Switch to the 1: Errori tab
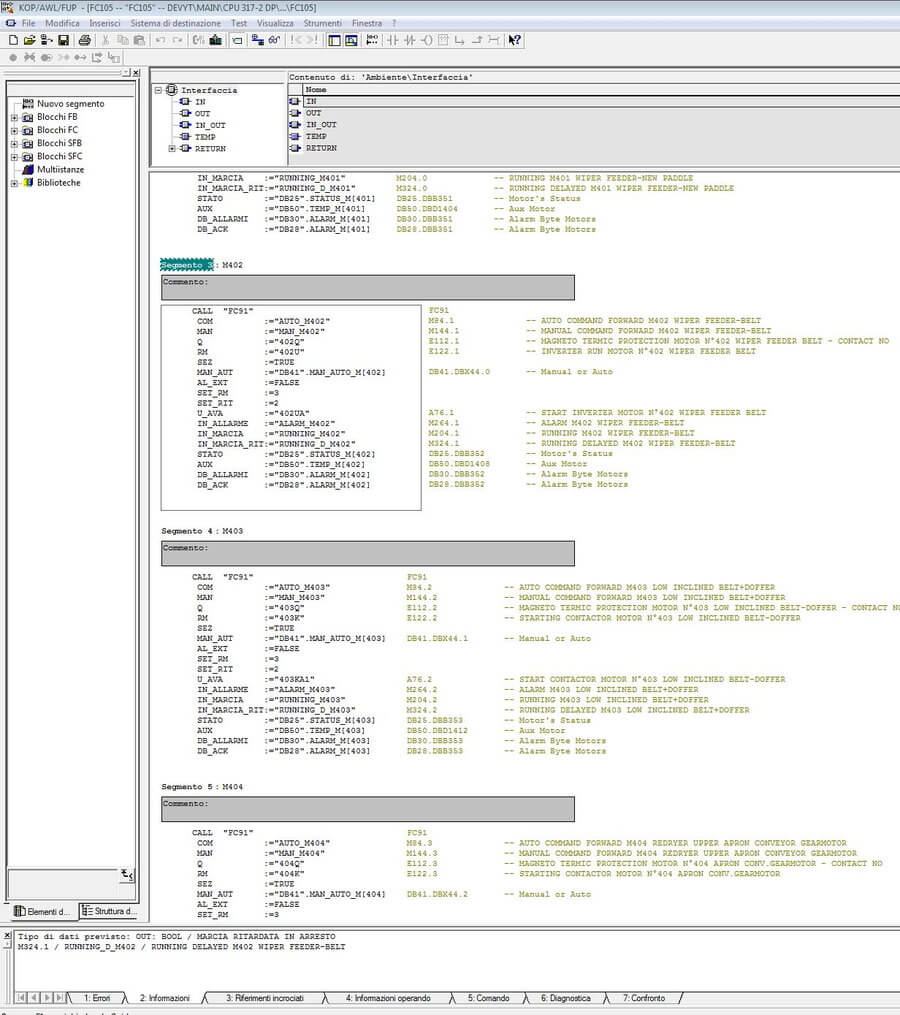Viewport: 900px width, 1015px height. click(x=97, y=998)
